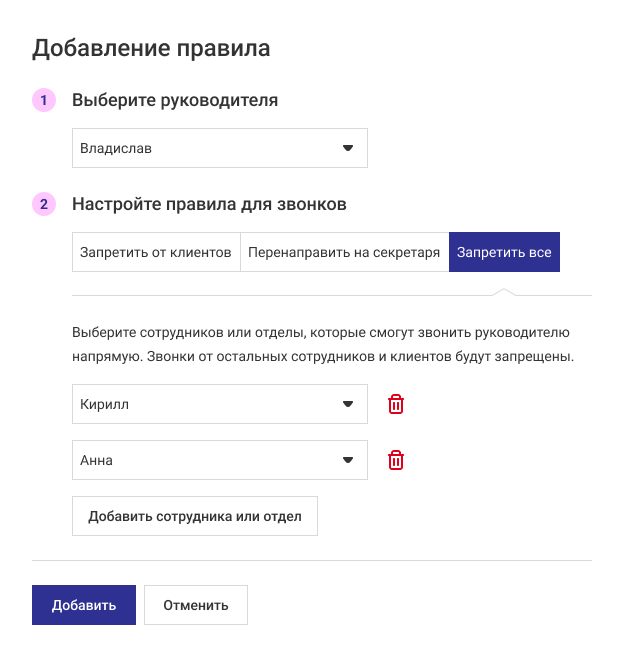Image resolution: width=624 pixels, height=657 pixels.
Task: Delete the Кирилл employee row
Action: tap(396, 404)
